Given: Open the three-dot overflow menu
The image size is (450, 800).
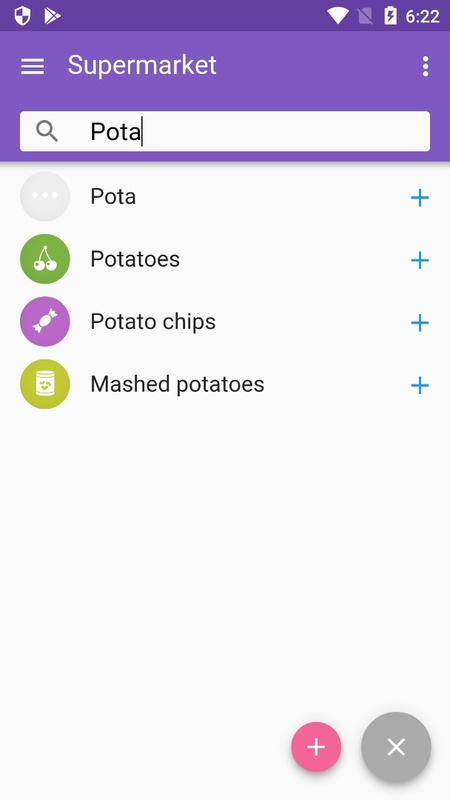Looking at the screenshot, I should 425,66.
